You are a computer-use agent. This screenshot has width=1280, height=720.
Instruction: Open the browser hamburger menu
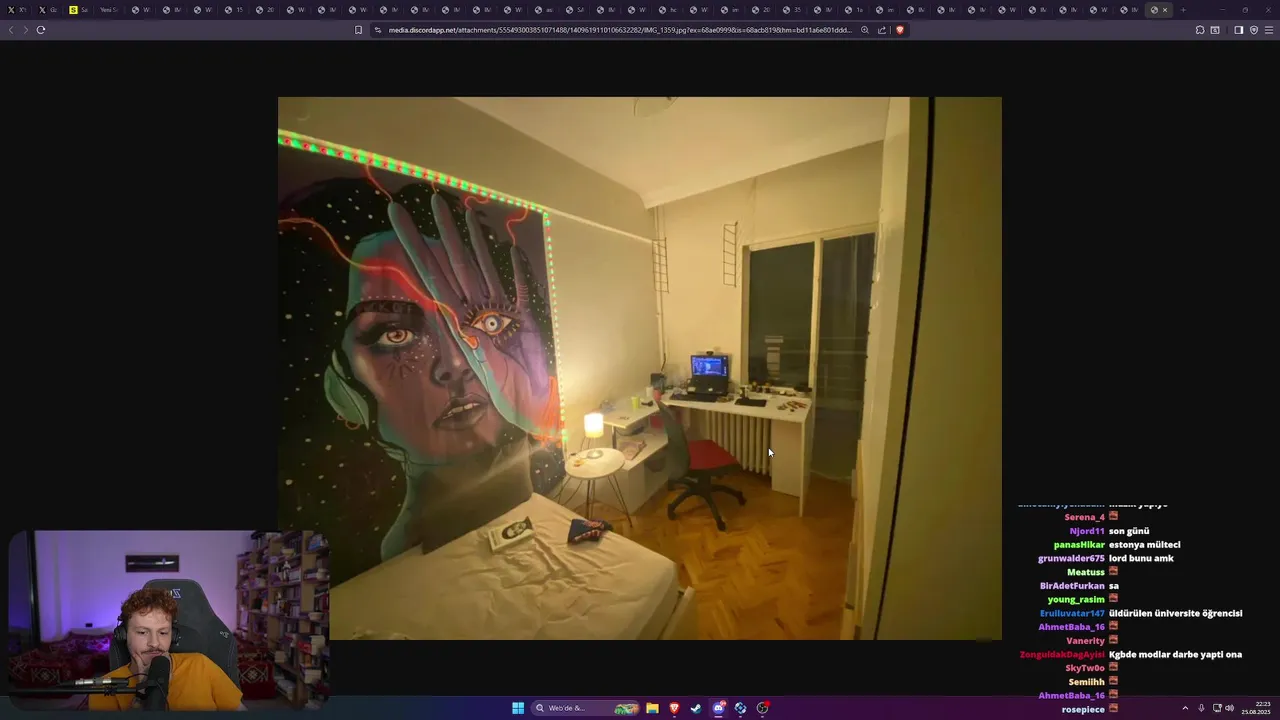click(x=1269, y=30)
